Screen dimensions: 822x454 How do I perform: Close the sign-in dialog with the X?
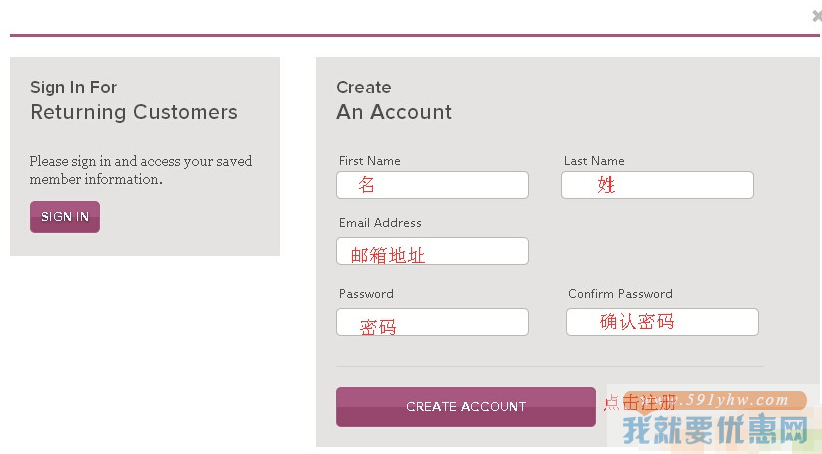(817, 16)
